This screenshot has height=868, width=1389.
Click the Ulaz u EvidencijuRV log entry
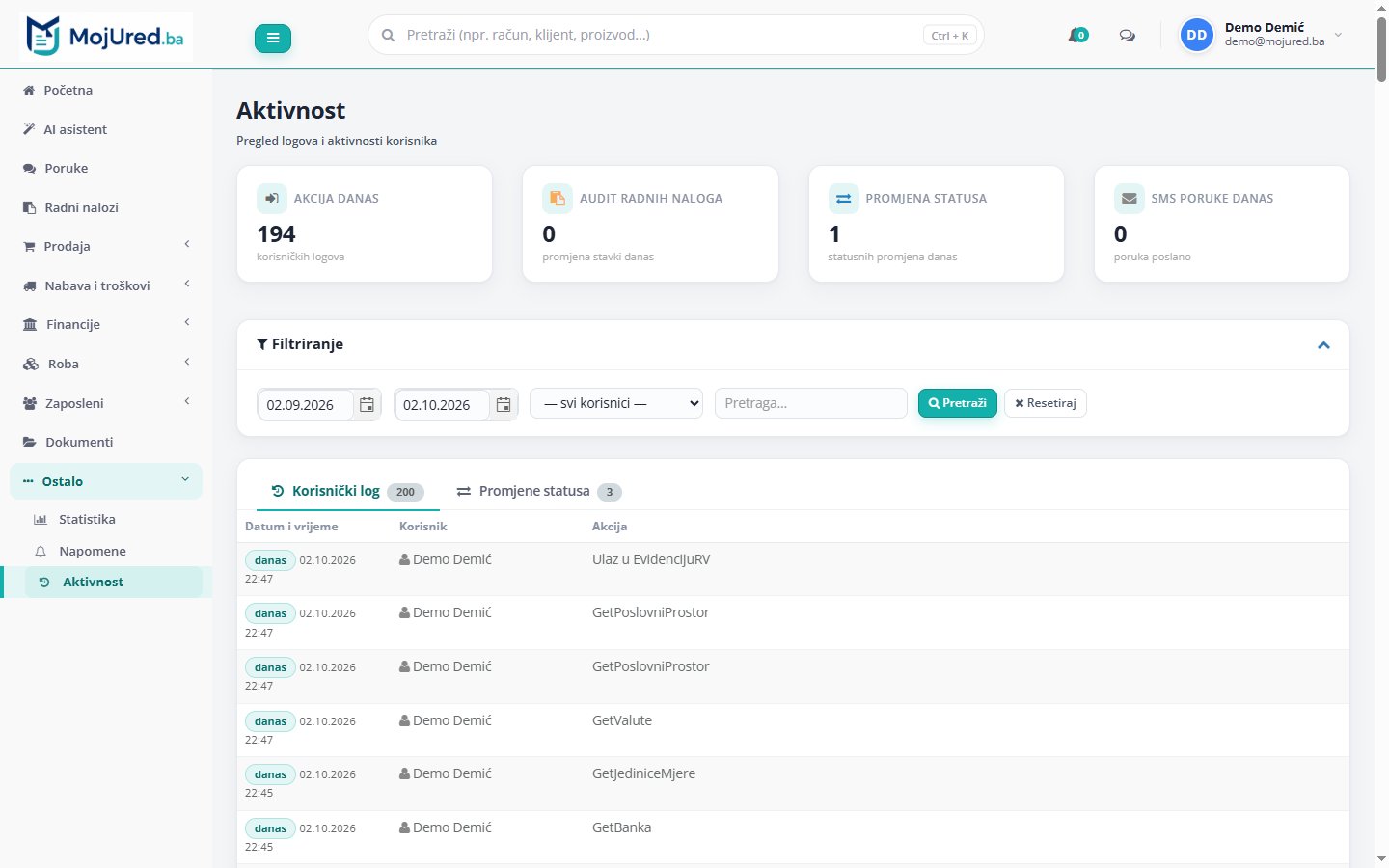pos(793,569)
